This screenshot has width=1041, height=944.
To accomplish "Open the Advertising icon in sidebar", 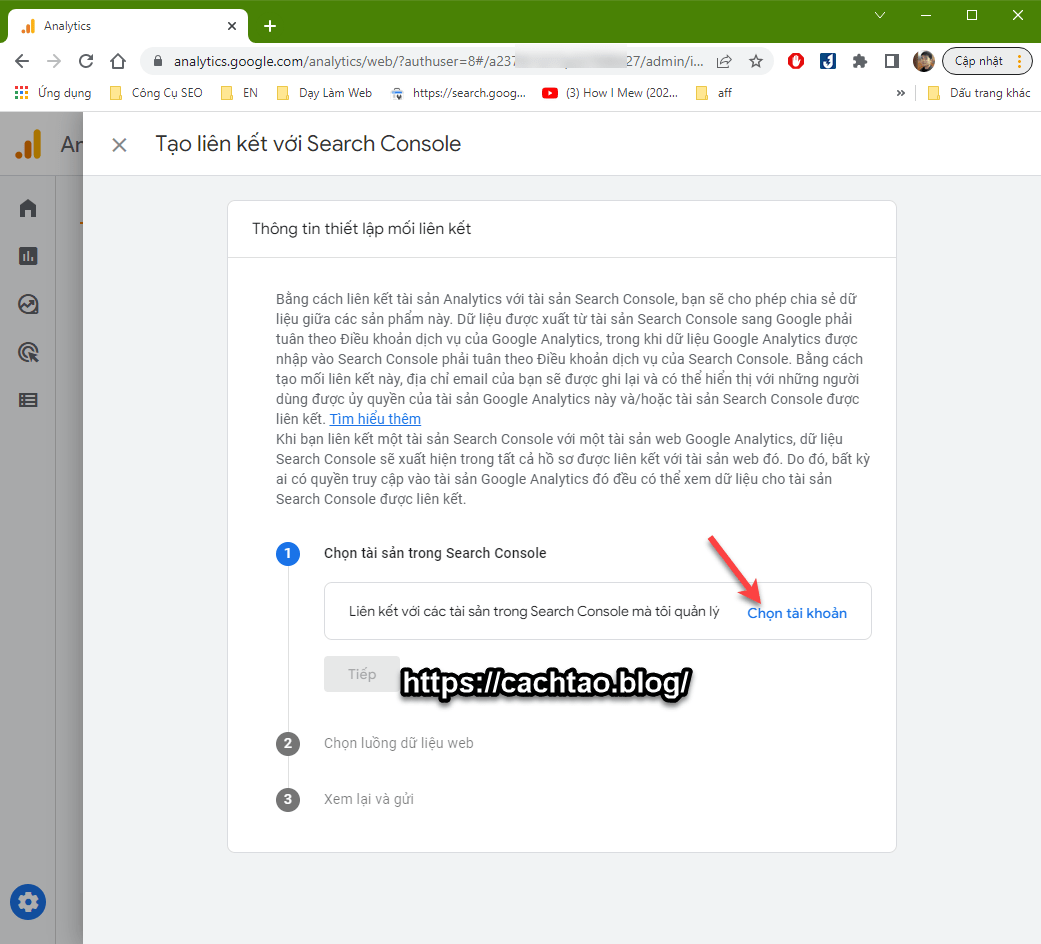I will pyautogui.click(x=28, y=352).
